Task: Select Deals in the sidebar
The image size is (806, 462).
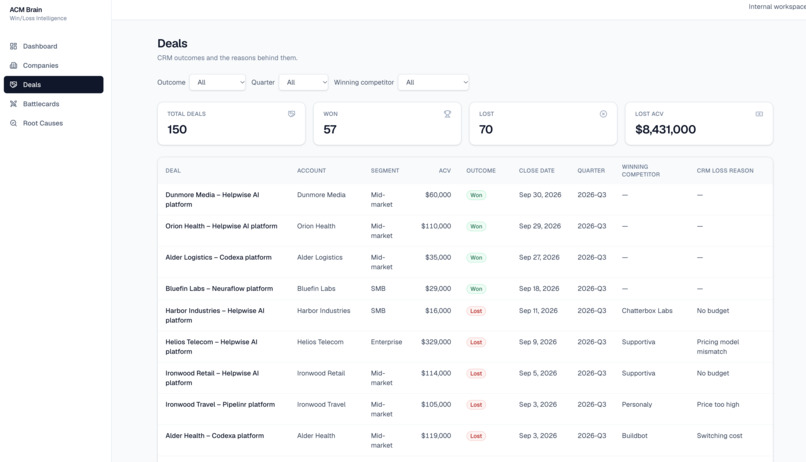Action: coord(53,85)
